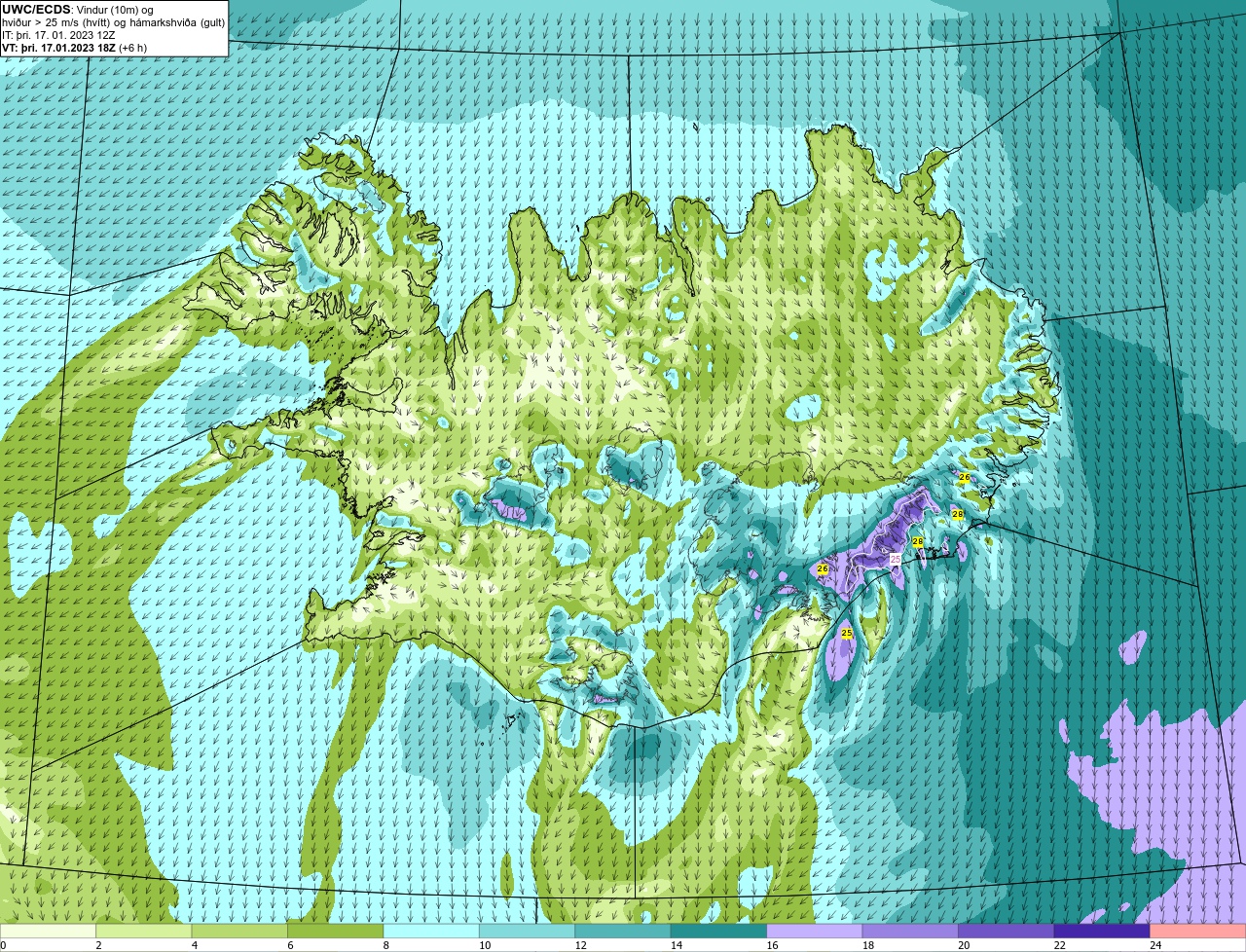1246x952 pixels.
Task: Click the pink legend swatch above 24 m/s
Action: [1198, 931]
